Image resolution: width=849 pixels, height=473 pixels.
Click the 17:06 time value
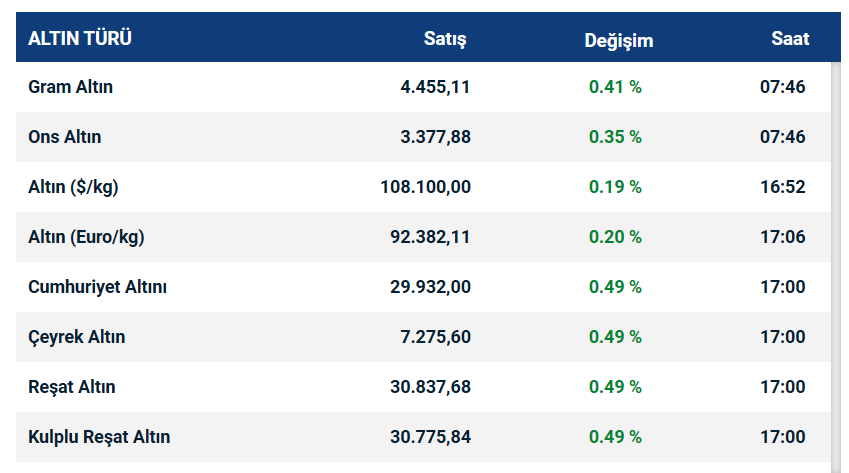pyautogui.click(x=782, y=237)
